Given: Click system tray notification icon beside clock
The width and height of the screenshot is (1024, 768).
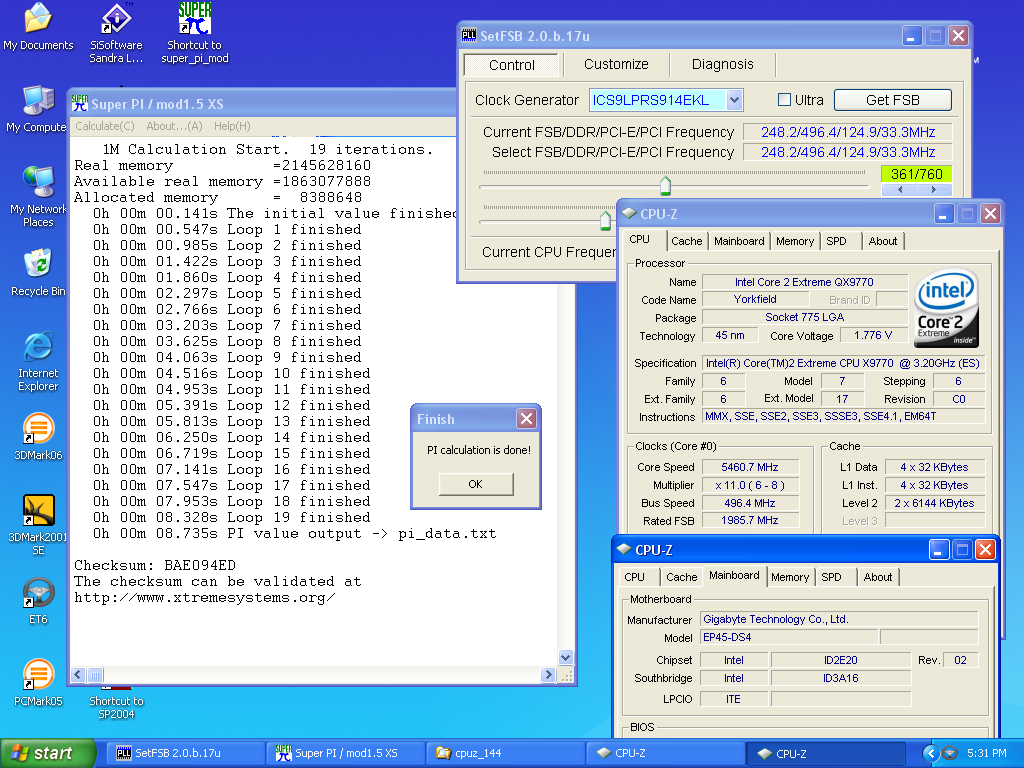Looking at the screenshot, I should pos(950,753).
